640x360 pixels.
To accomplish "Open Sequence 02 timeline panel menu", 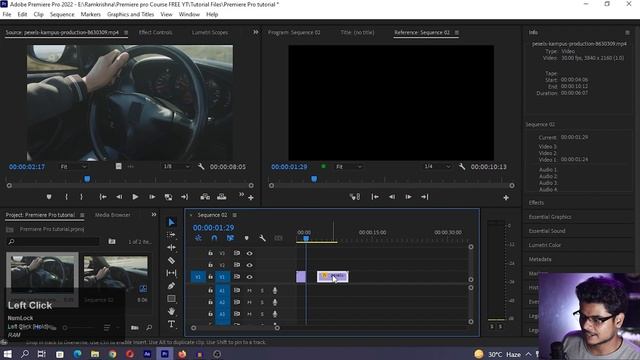I will (x=234, y=215).
